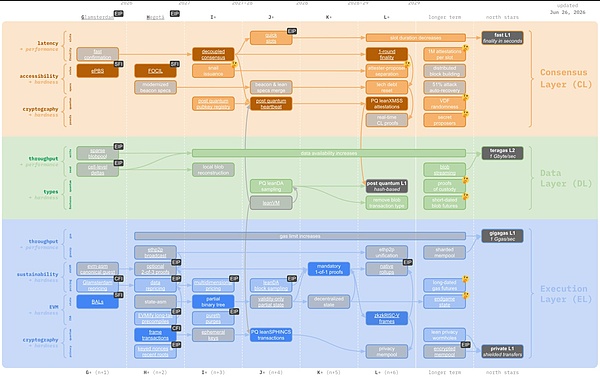Select the teragas L2 north star box

(502, 153)
